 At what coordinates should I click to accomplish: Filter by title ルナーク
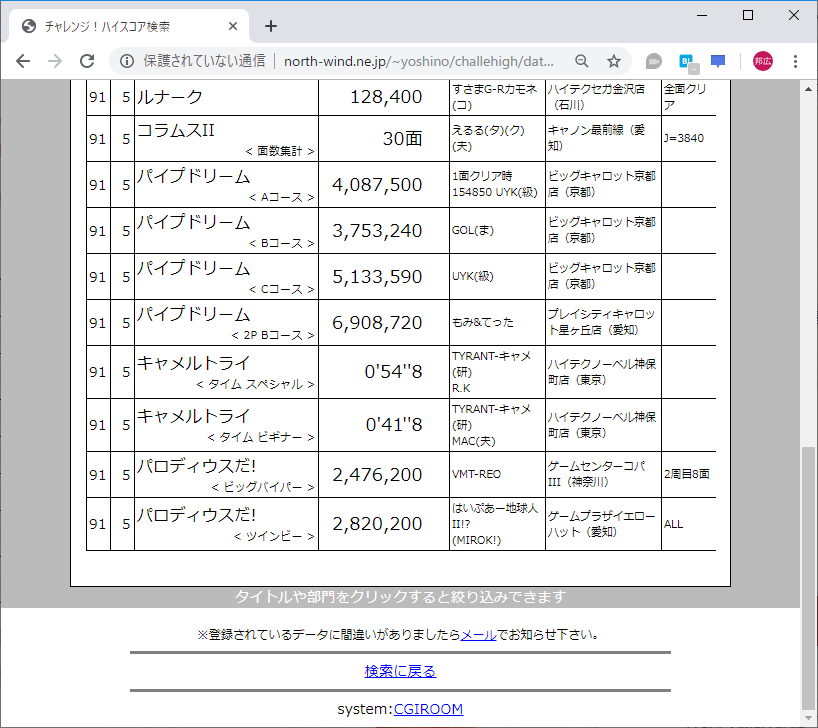[x=170, y=97]
